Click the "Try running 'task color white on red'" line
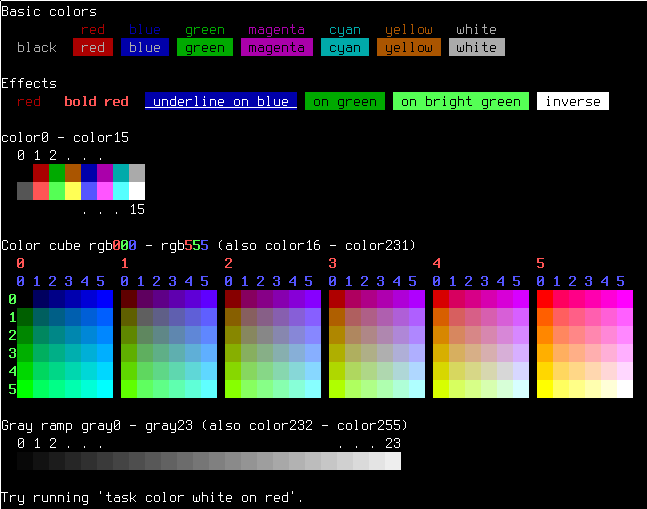 pyautogui.click(x=152, y=497)
